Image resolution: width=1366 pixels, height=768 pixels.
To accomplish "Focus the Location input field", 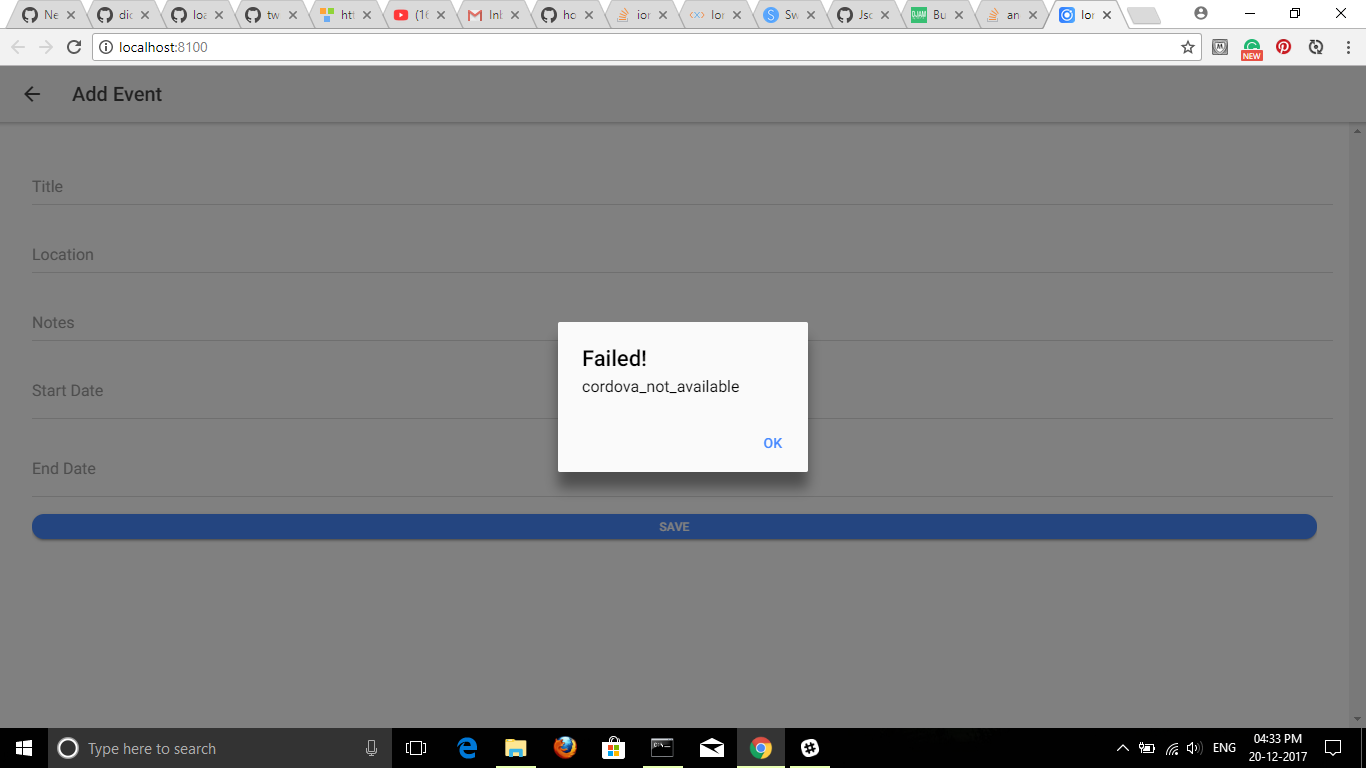I will (x=682, y=255).
